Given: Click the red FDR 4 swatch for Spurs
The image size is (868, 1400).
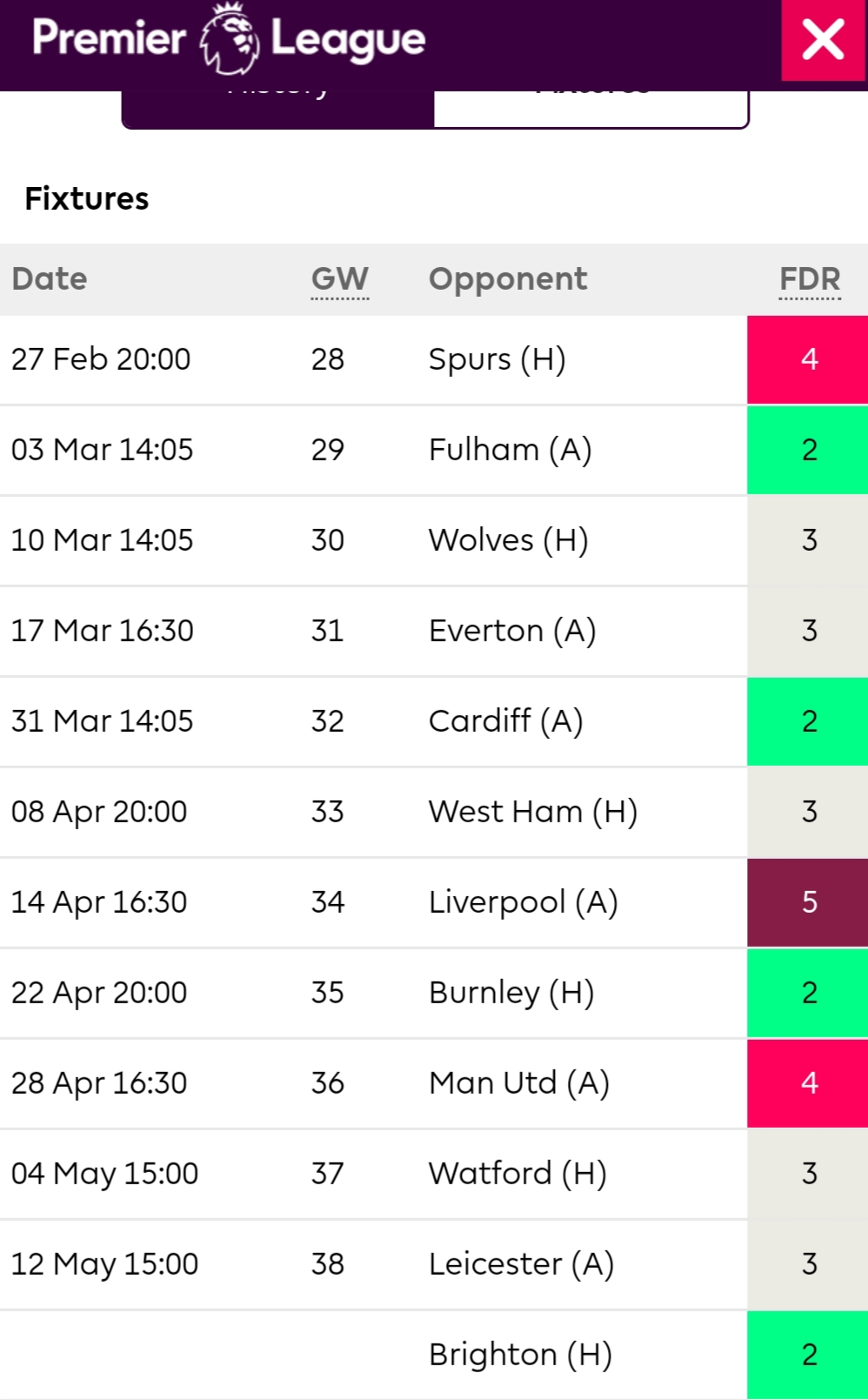Looking at the screenshot, I should point(808,359).
